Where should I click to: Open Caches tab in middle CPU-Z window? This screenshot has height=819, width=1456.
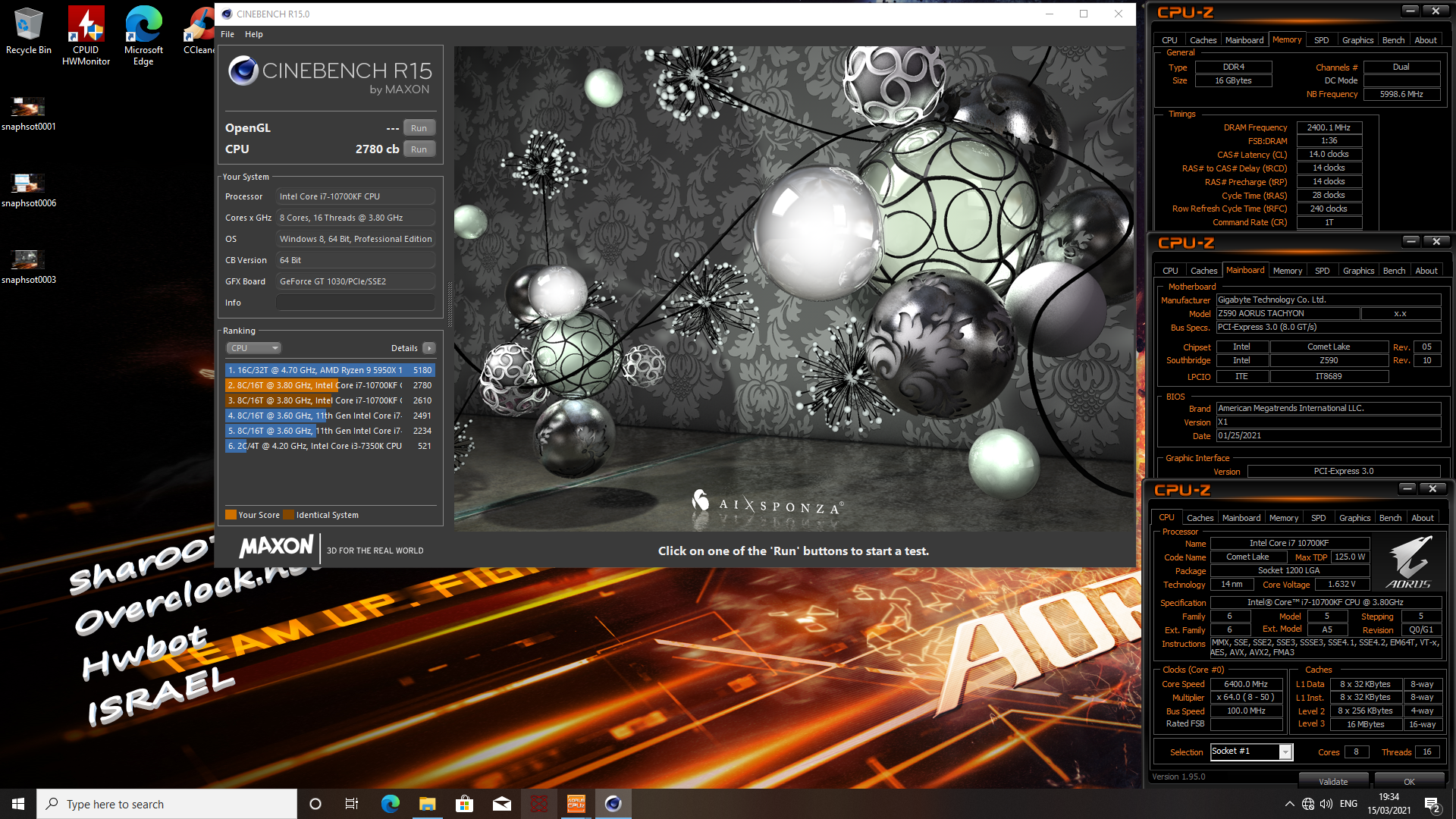[x=1203, y=271]
